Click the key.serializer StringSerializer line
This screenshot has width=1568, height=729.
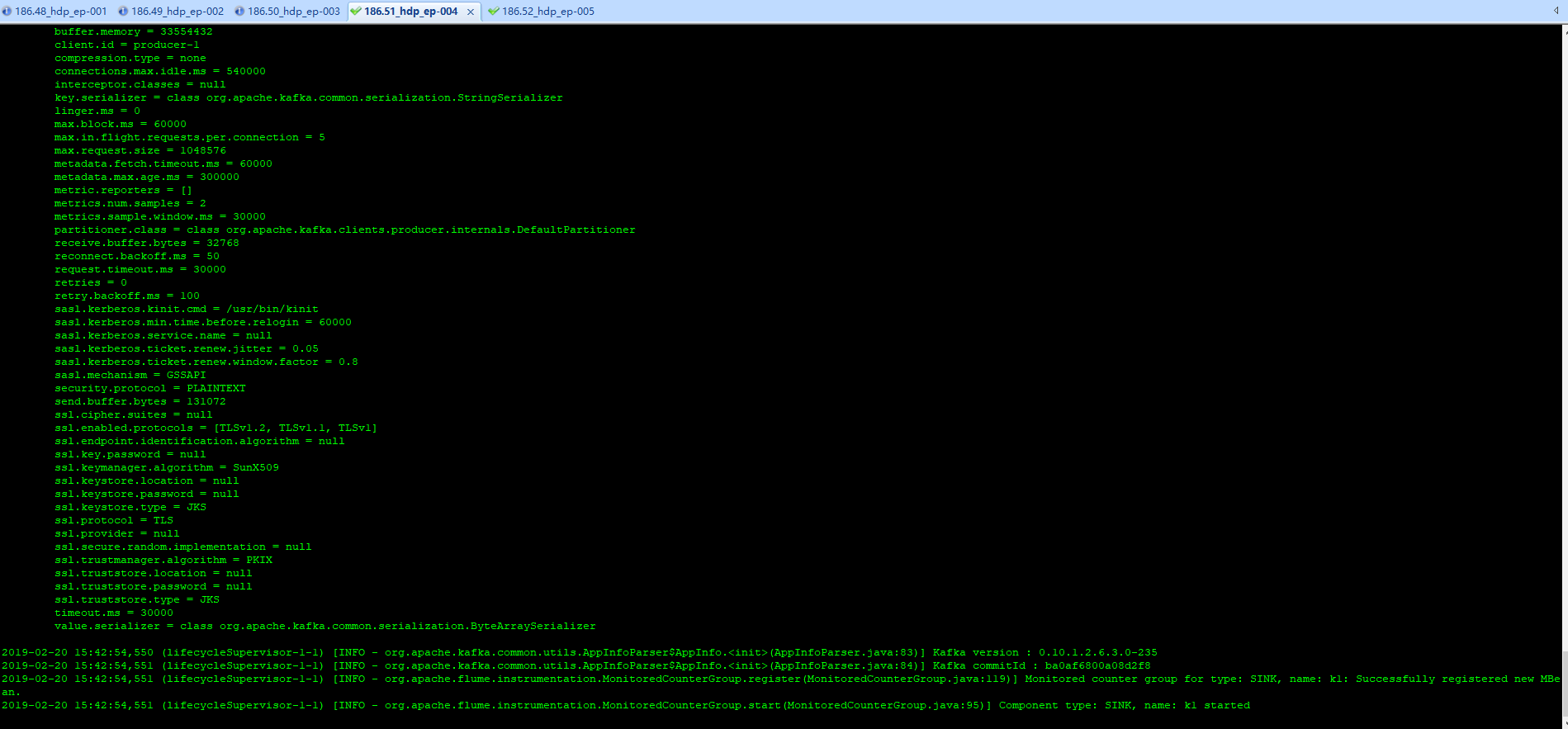[308, 97]
